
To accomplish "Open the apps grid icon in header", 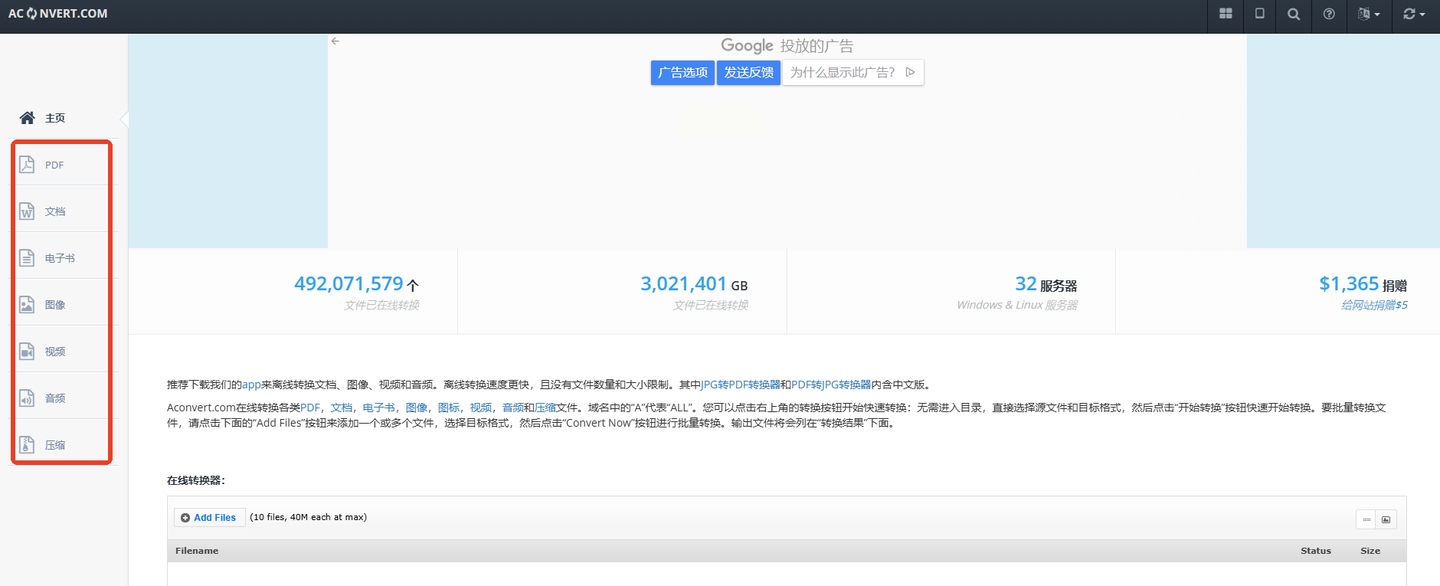I will pos(1226,14).
